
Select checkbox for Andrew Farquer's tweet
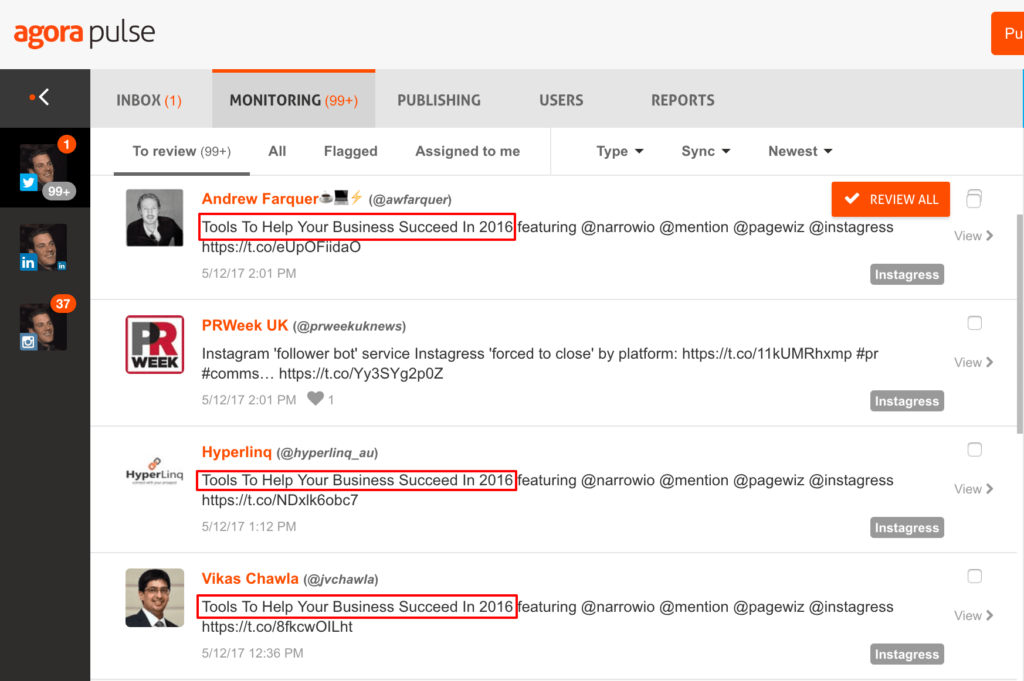pos(974,198)
